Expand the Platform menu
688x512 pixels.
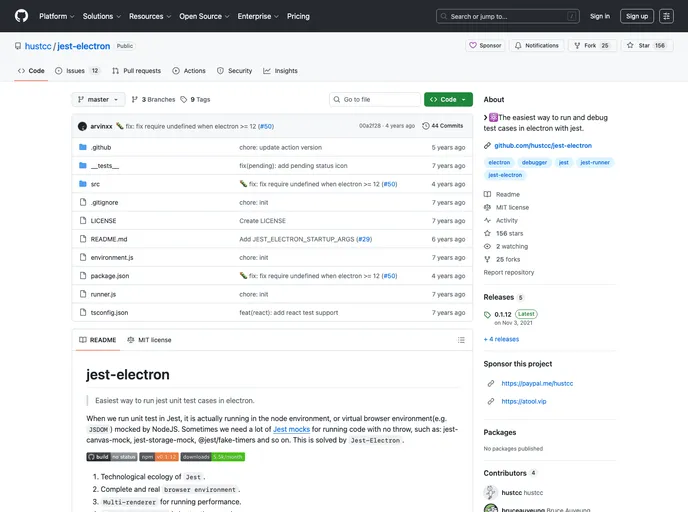coord(57,16)
